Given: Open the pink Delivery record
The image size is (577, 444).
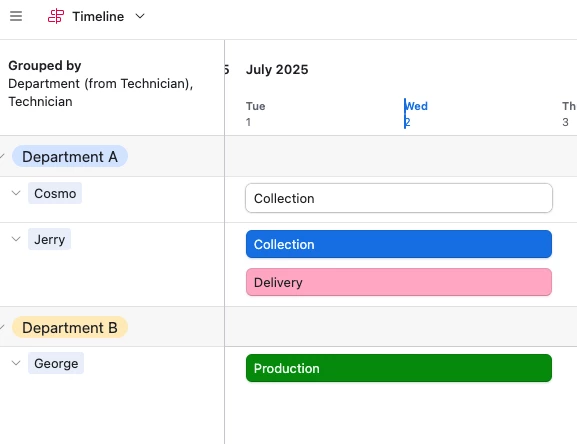Looking at the screenshot, I should coord(399,282).
